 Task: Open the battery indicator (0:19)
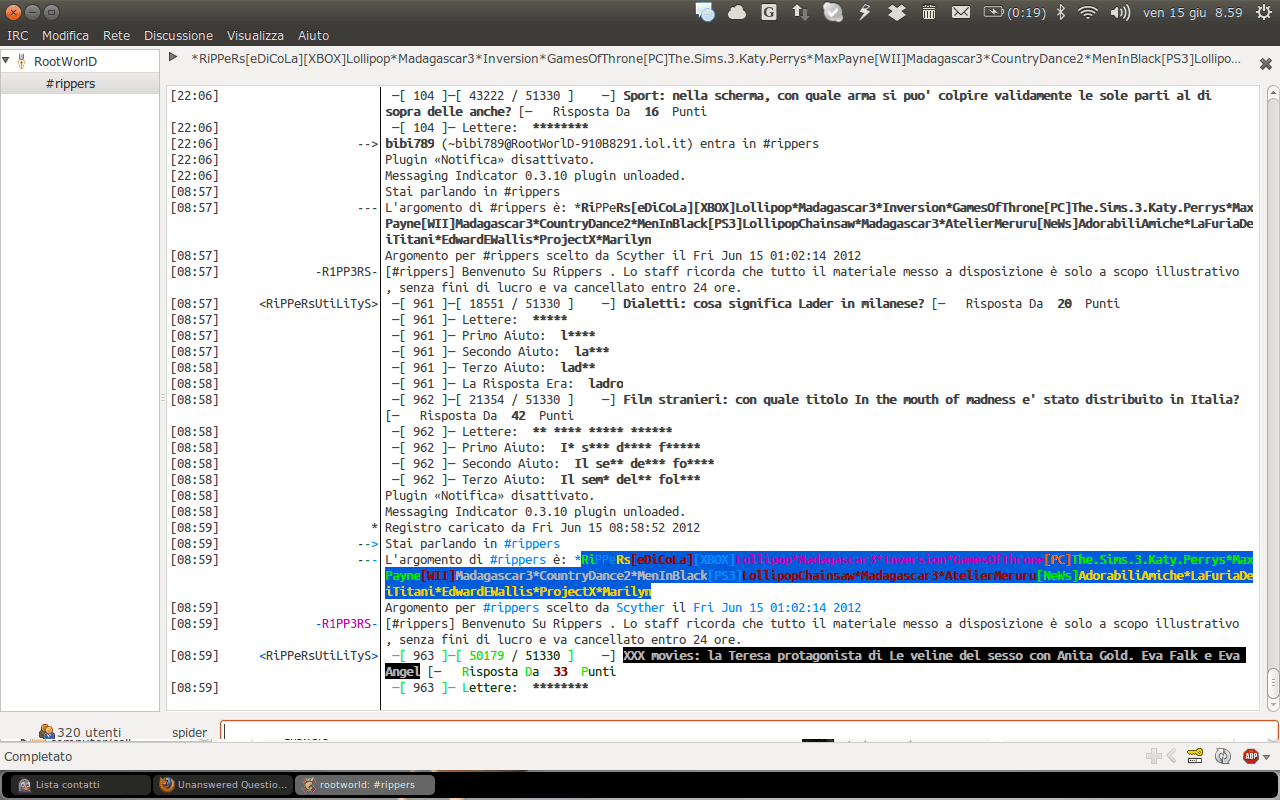1014,12
